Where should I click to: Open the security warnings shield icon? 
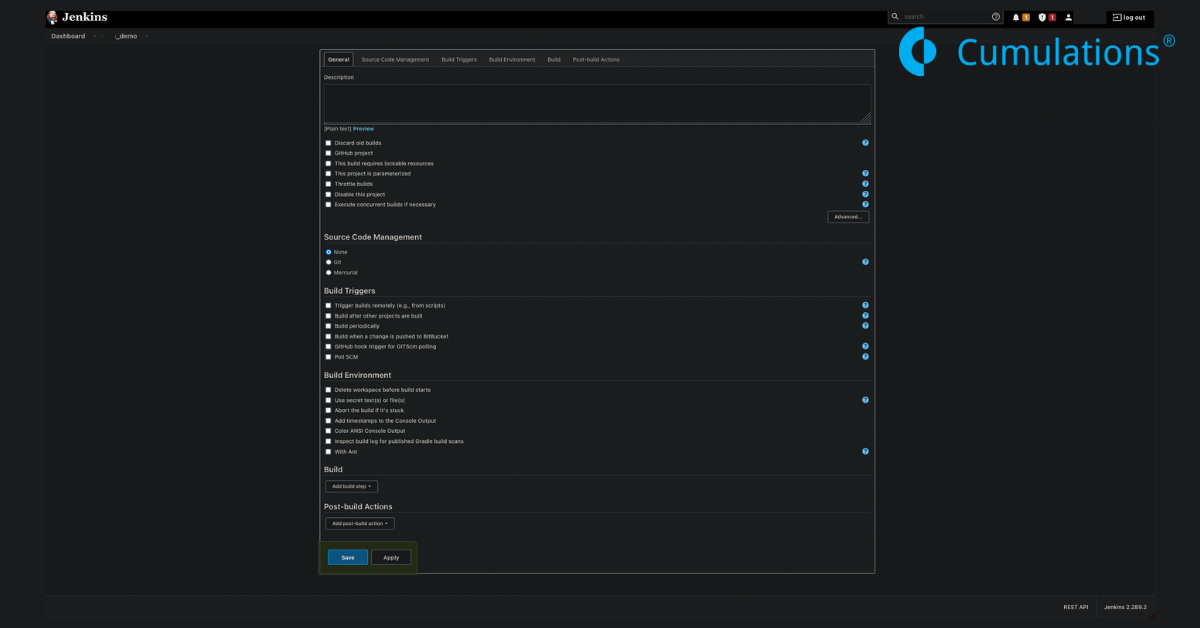point(1042,17)
